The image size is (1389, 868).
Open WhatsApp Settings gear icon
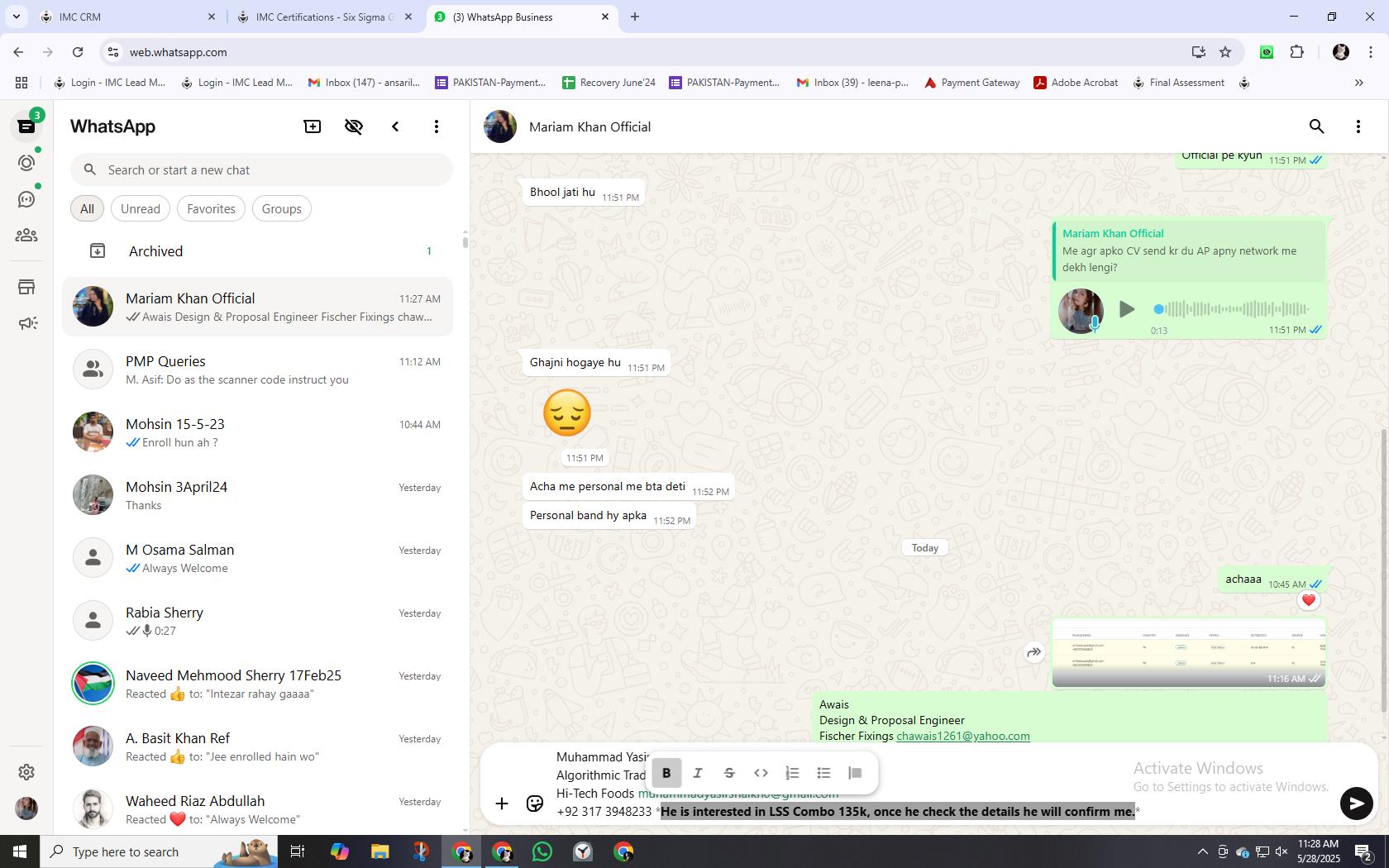[x=26, y=771]
